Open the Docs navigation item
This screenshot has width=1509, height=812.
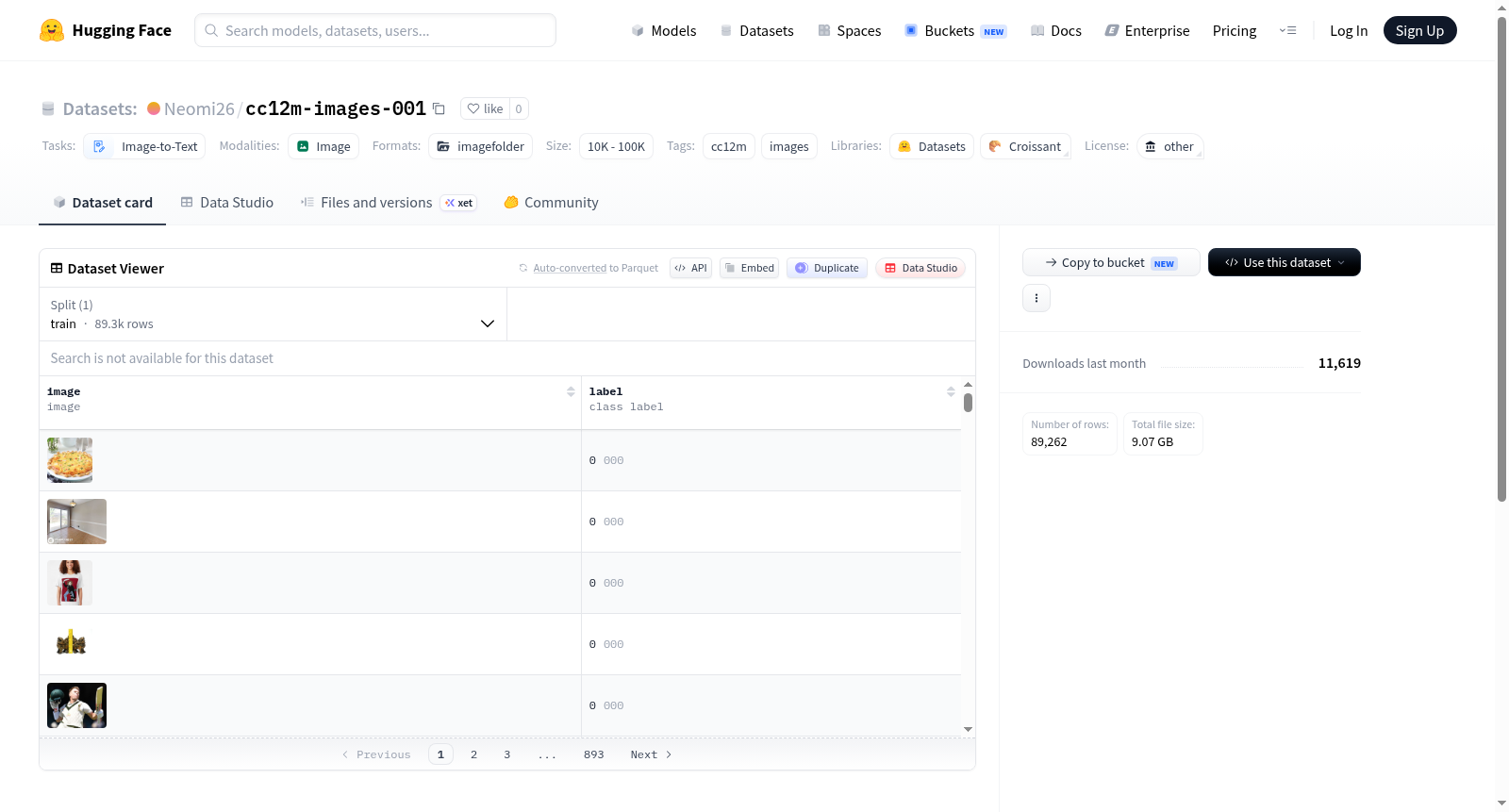[x=1056, y=30]
